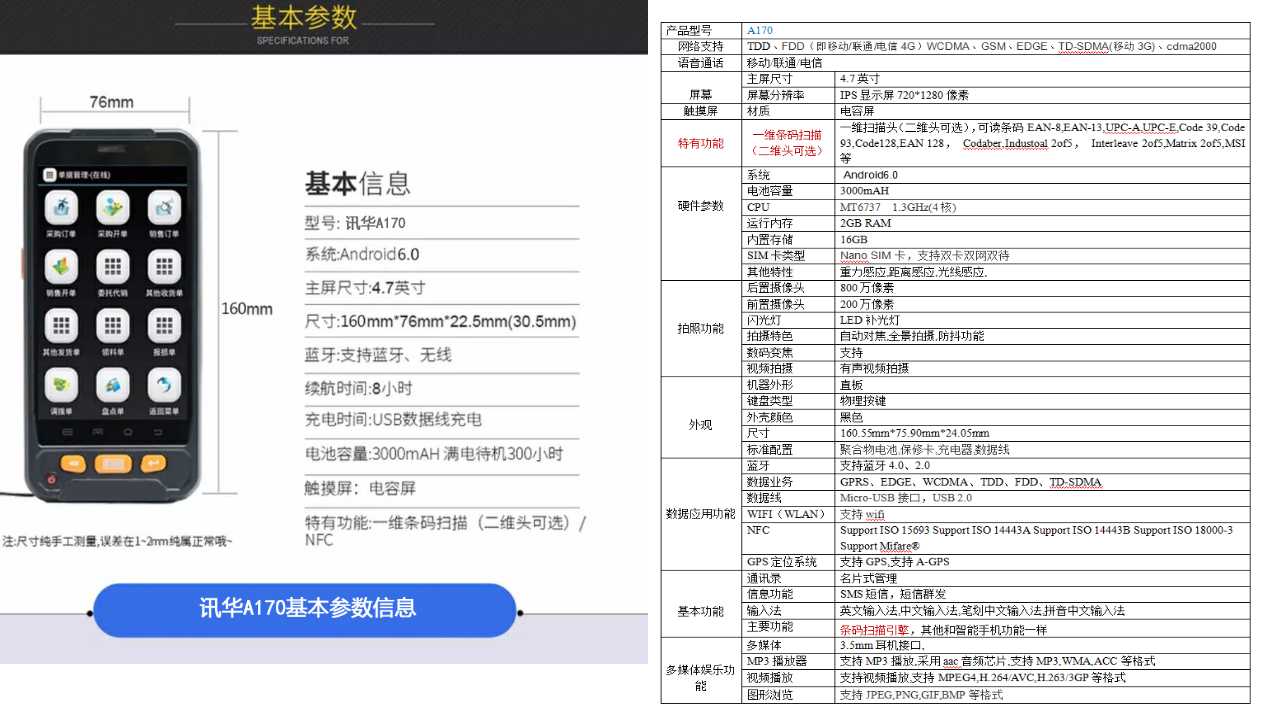Click the A170 product model link
This screenshot has width=1280, height=720.
point(760,31)
